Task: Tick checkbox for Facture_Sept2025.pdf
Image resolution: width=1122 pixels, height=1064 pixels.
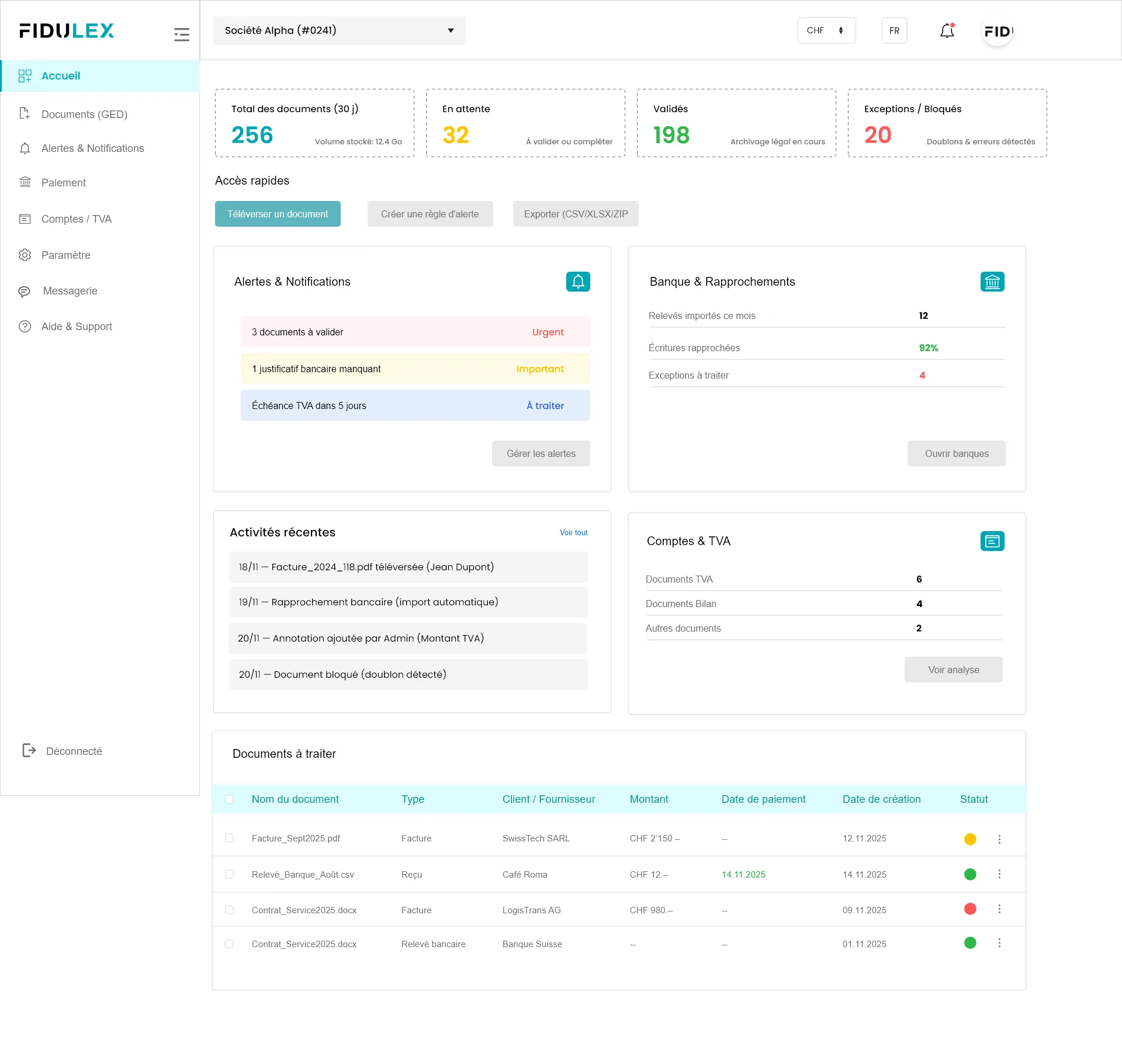Action: [x=229, y=838]
